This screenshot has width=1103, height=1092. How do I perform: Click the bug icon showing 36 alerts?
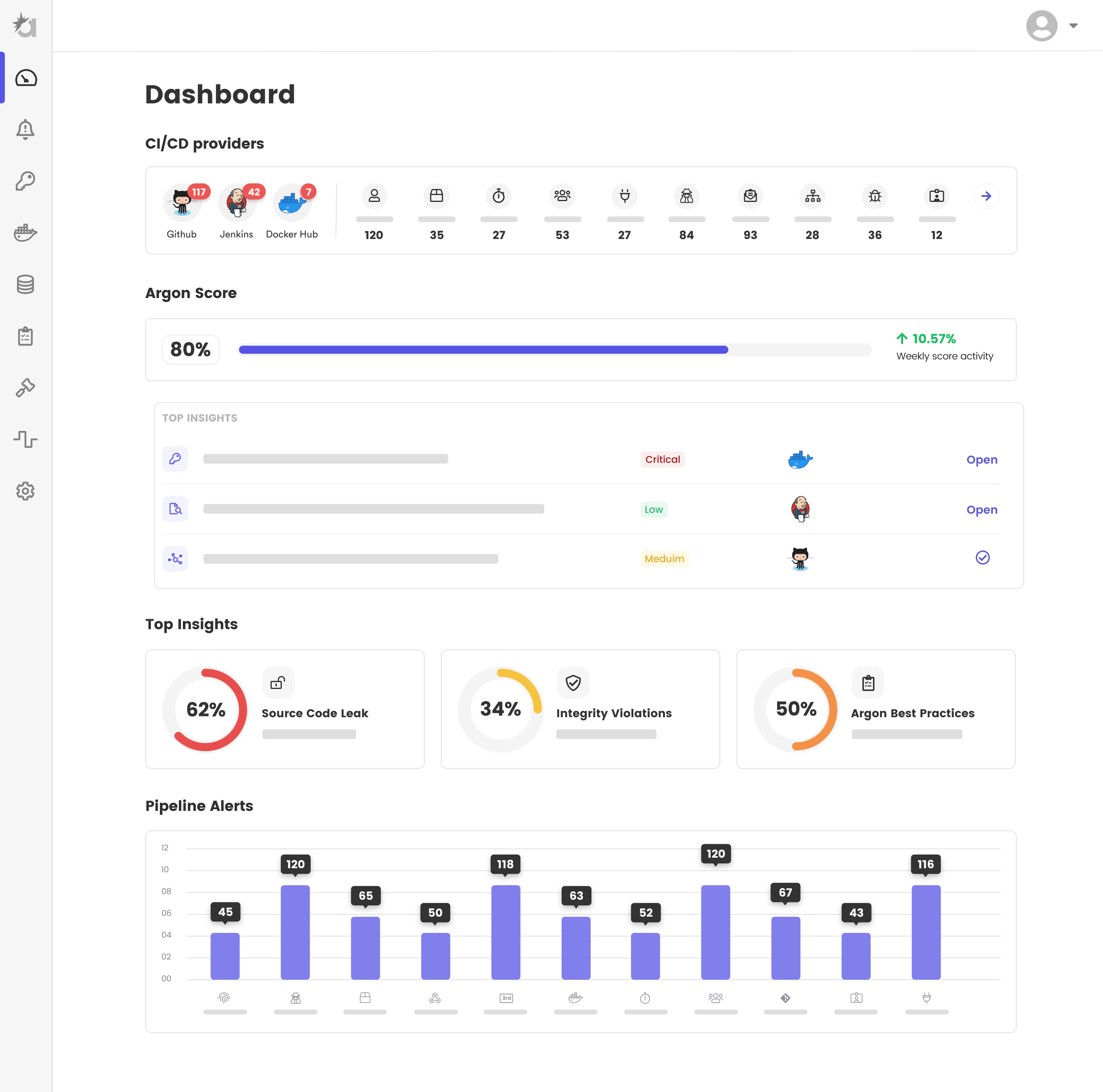pos(874,196)
